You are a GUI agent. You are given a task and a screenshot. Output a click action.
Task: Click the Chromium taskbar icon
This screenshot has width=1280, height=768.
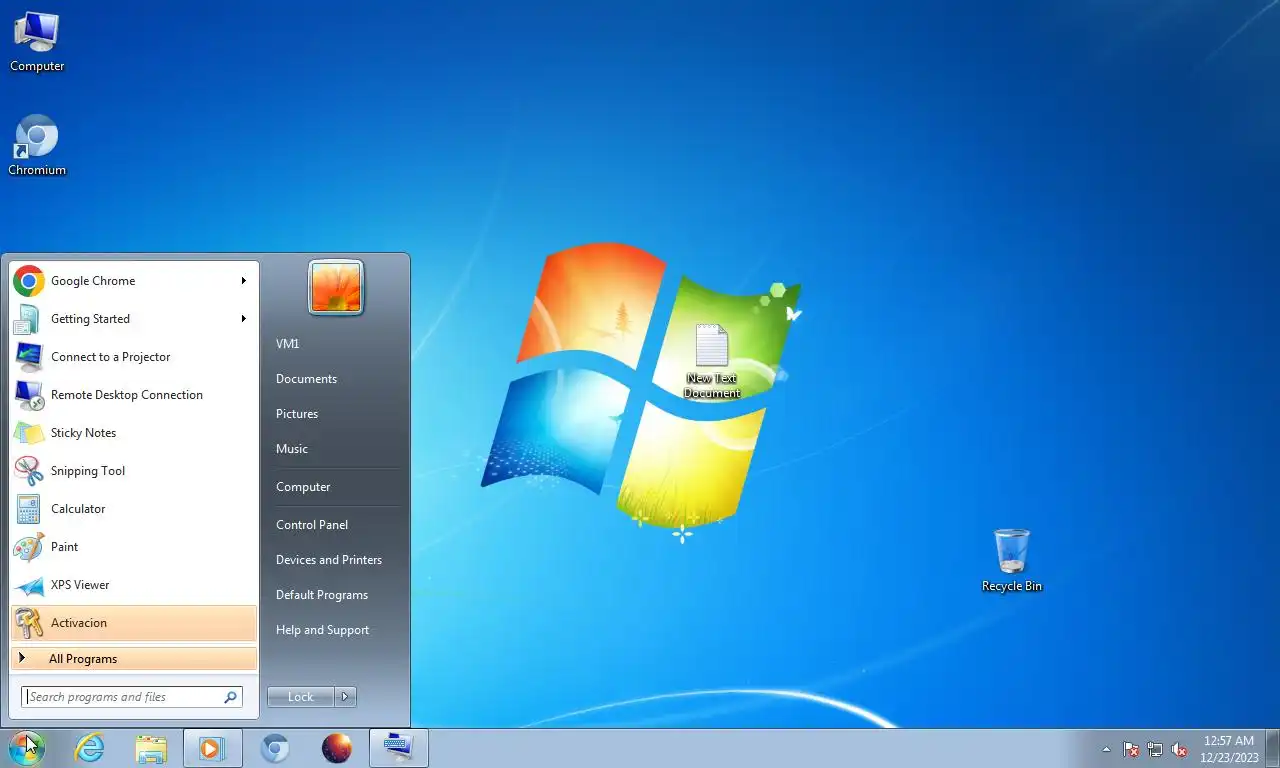275,748
